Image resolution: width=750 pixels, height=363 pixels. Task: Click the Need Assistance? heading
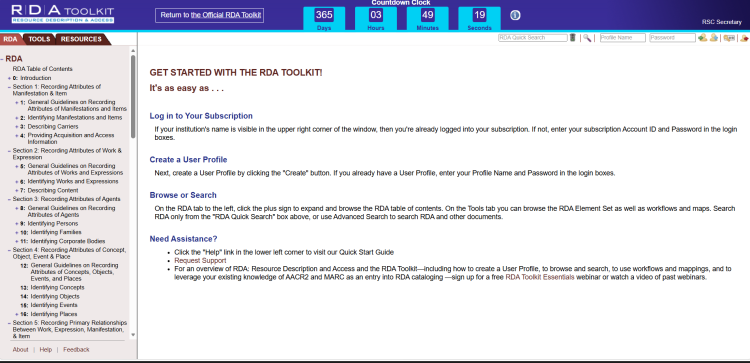tap(184, 239)
